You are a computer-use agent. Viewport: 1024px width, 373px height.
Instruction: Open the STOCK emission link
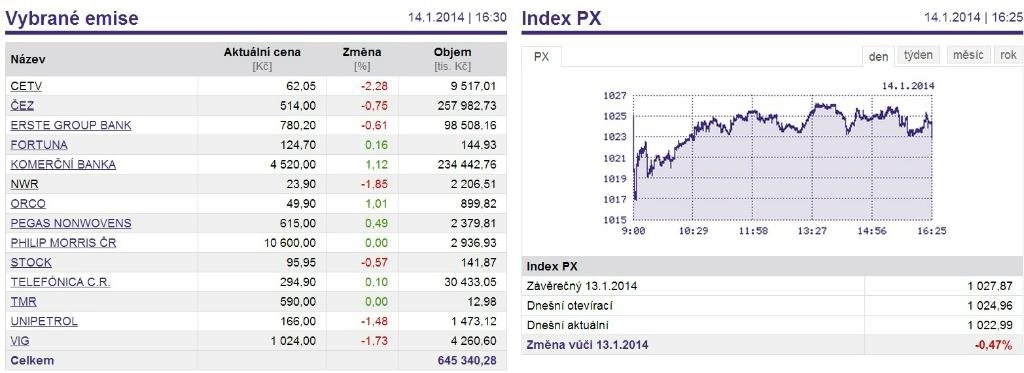[x=31, y=263]
